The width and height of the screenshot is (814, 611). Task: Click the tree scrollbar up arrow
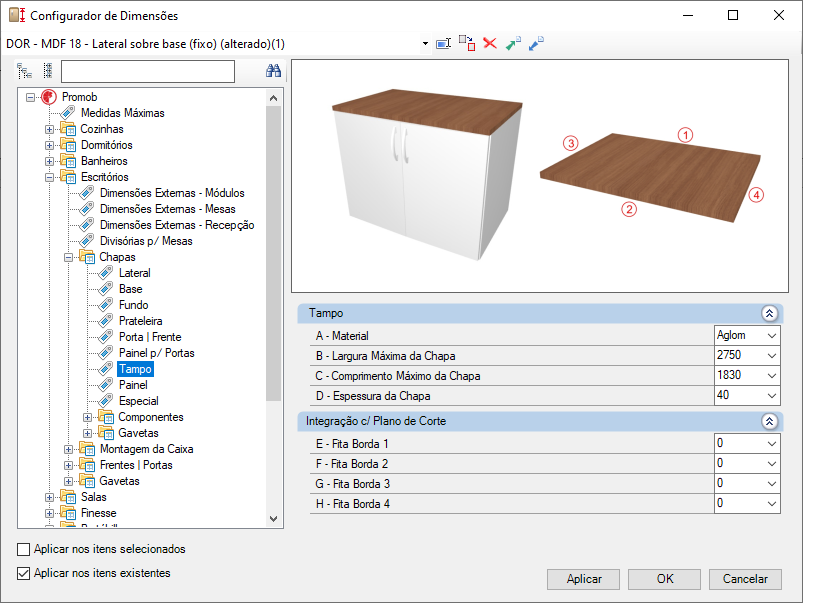[x=274, y=98]
